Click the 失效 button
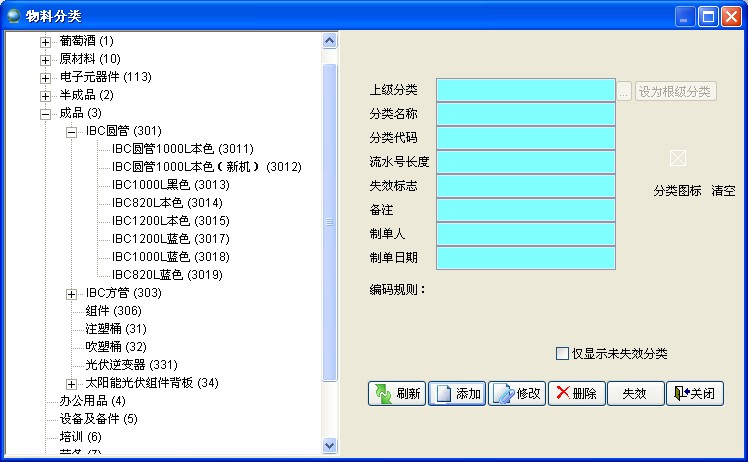 [x=635, y=393]
